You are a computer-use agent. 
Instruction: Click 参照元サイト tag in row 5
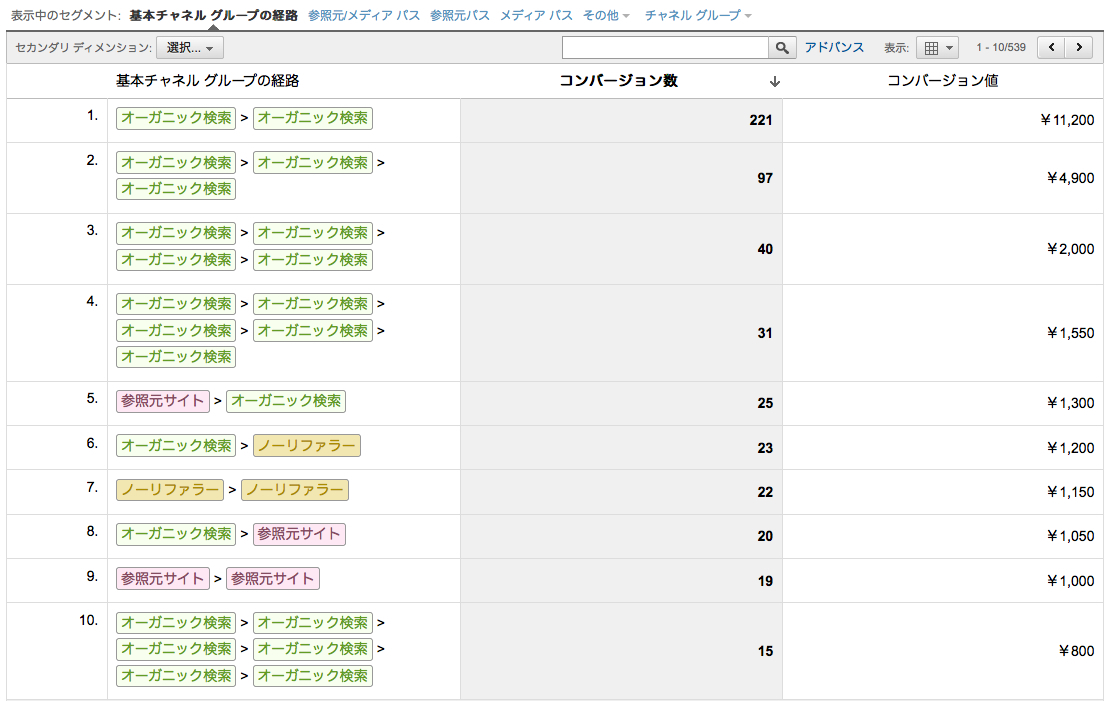[x=162, y=401]
